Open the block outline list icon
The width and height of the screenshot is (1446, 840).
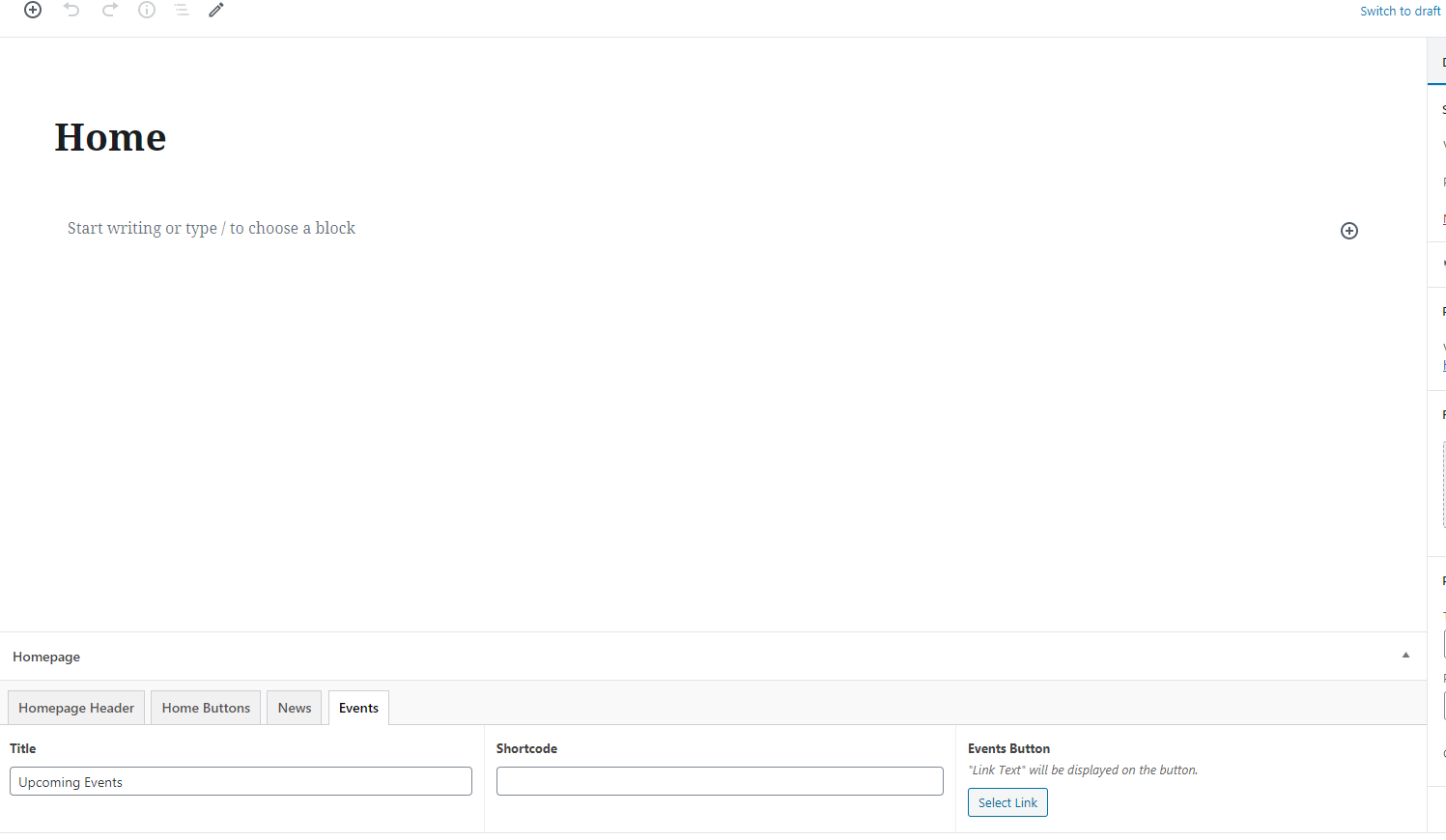[182, 10]
